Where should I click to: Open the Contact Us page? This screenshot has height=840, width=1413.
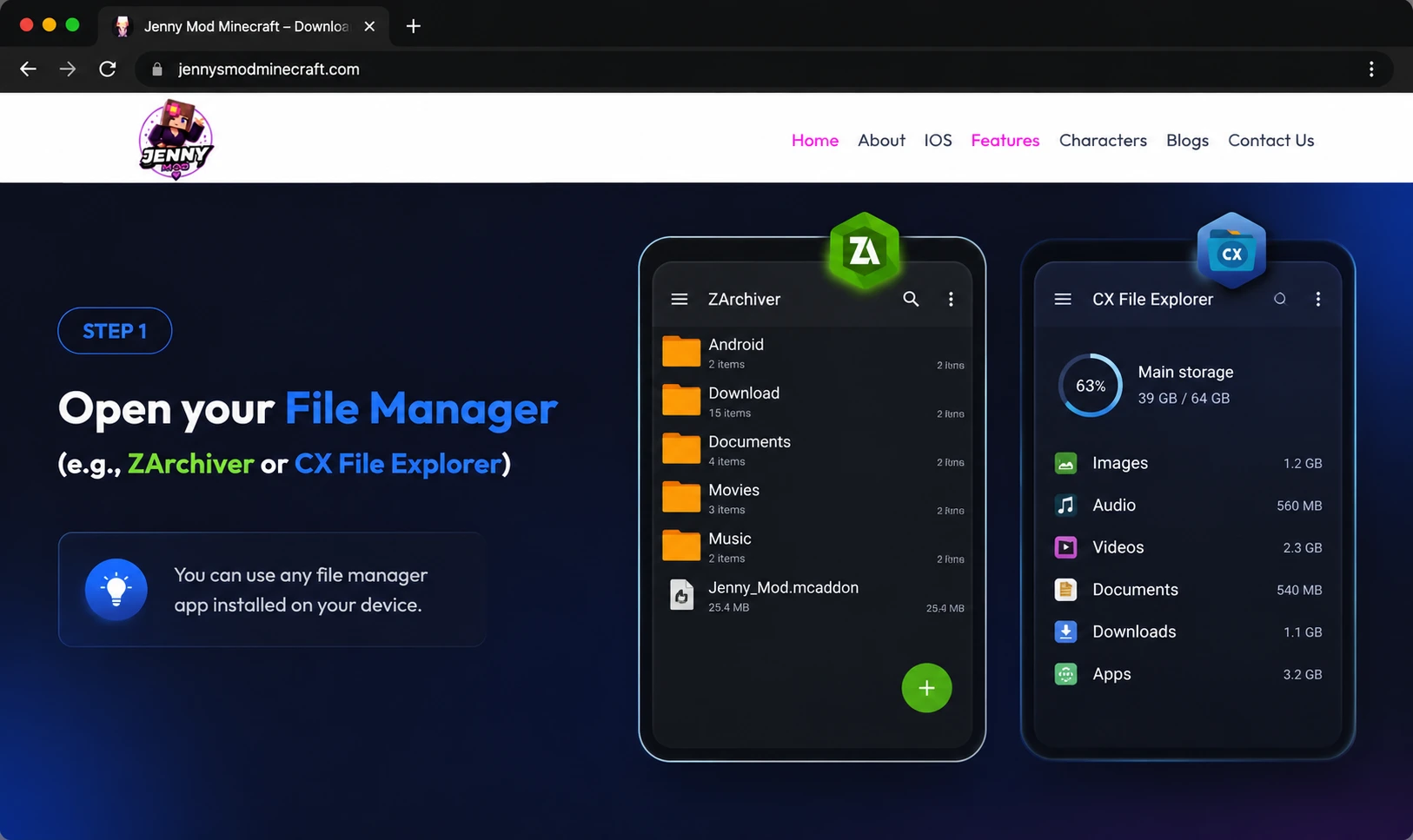click(1270, 140)
